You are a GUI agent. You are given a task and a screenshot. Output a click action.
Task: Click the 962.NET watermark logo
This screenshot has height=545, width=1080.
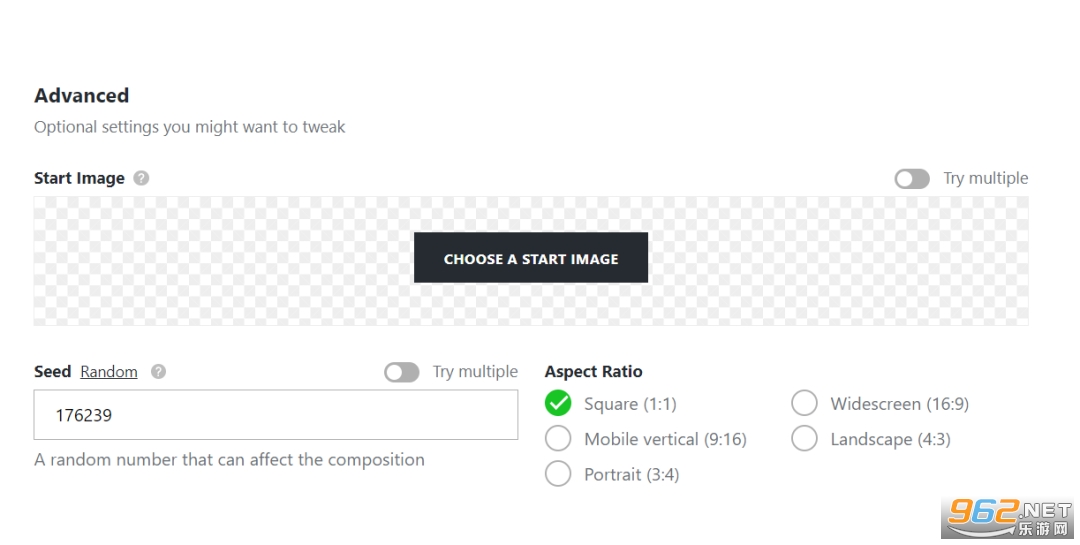(x=1008, y=519)
